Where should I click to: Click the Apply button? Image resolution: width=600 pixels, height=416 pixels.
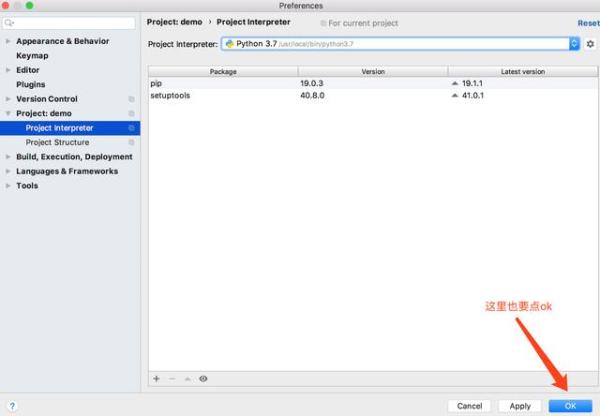point(520,406)
